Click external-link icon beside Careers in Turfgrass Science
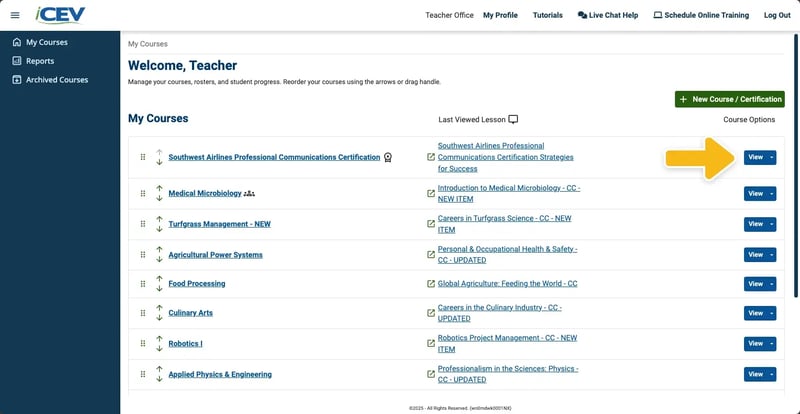The image size is (800, 414). [x=431, y=224]
